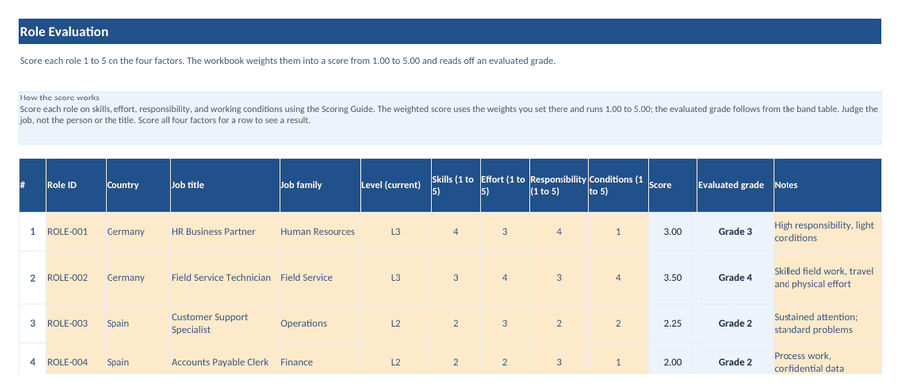Select the Role Evaluation title cell

tap(449, 32)
